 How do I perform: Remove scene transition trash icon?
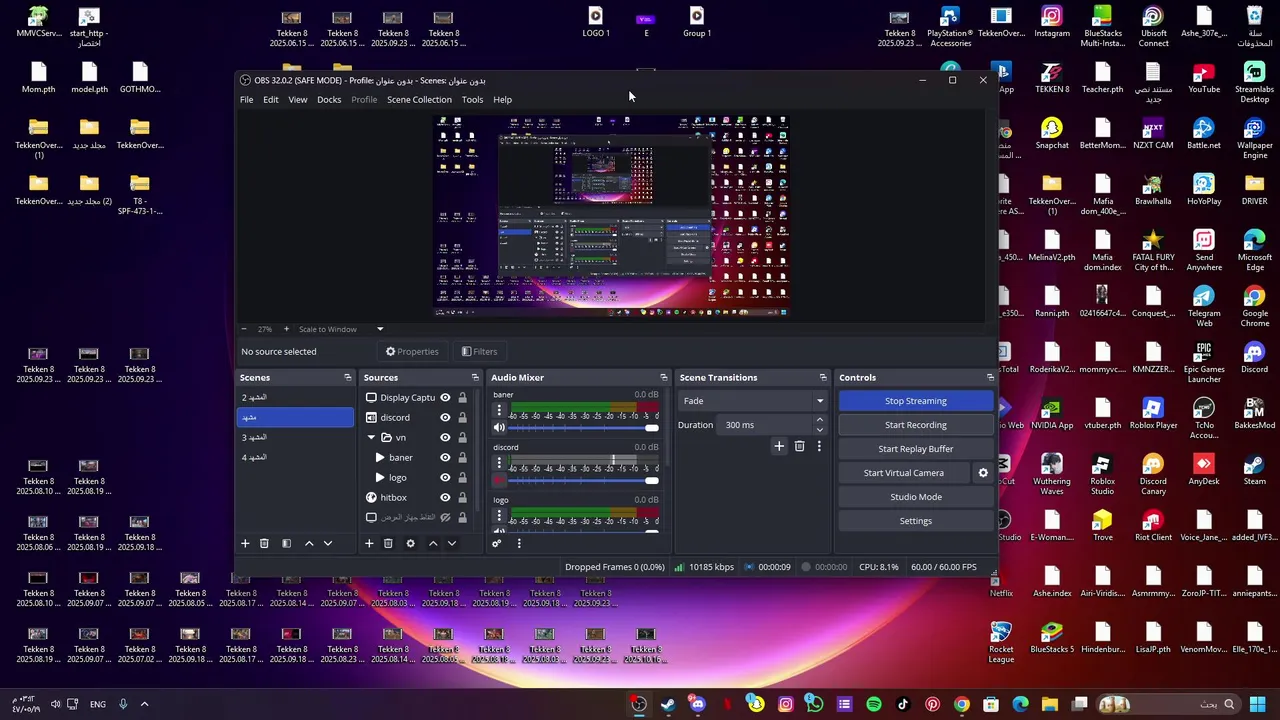[x=799, y=446]
